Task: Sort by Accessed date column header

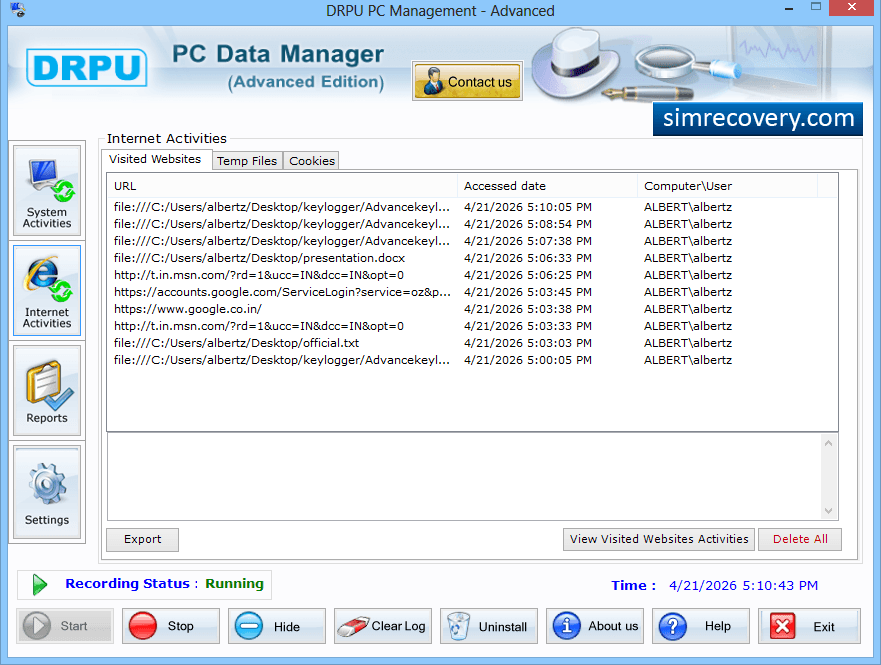Action: [548, 186]
